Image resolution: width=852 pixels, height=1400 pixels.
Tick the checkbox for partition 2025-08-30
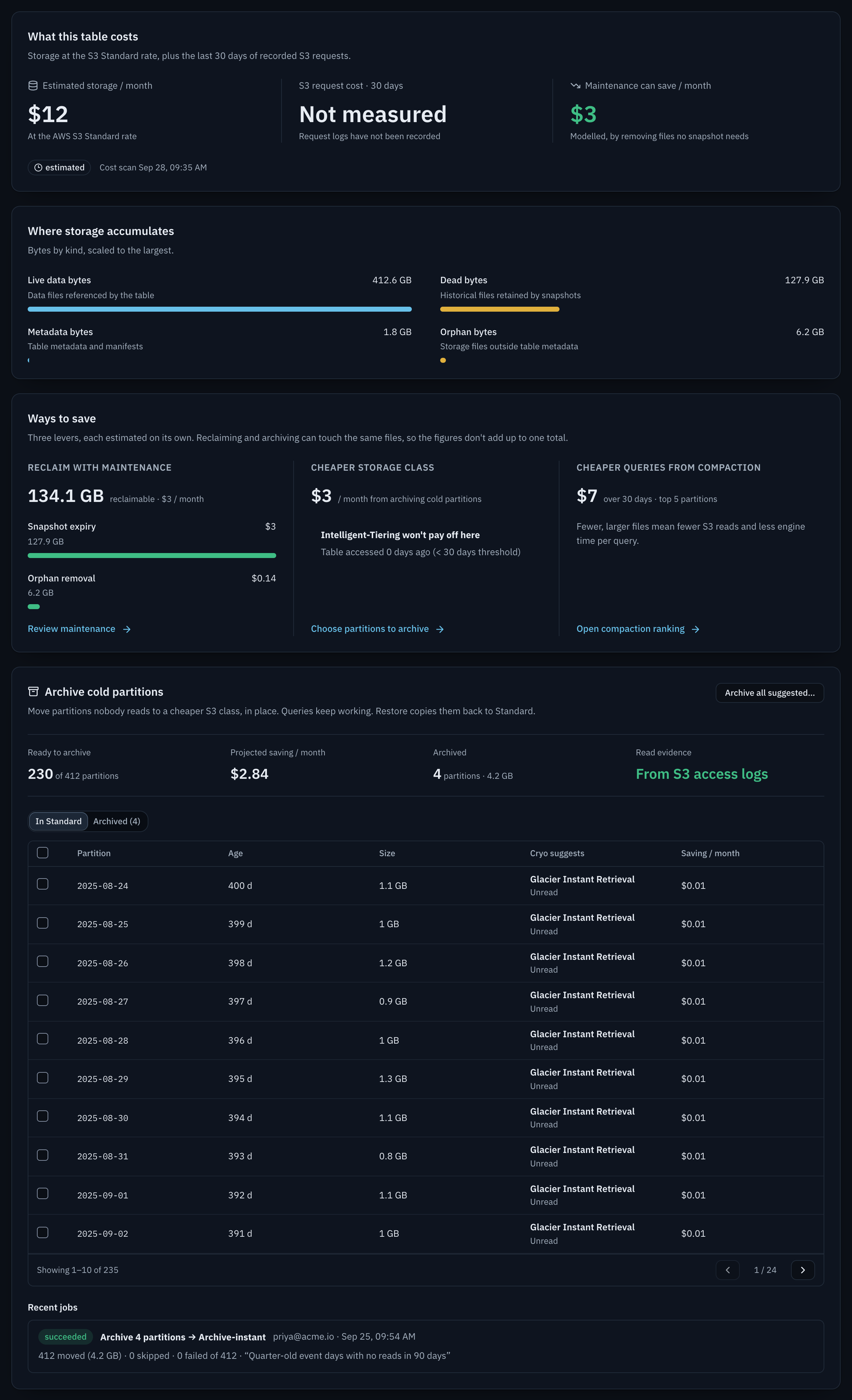point(43,1116)
